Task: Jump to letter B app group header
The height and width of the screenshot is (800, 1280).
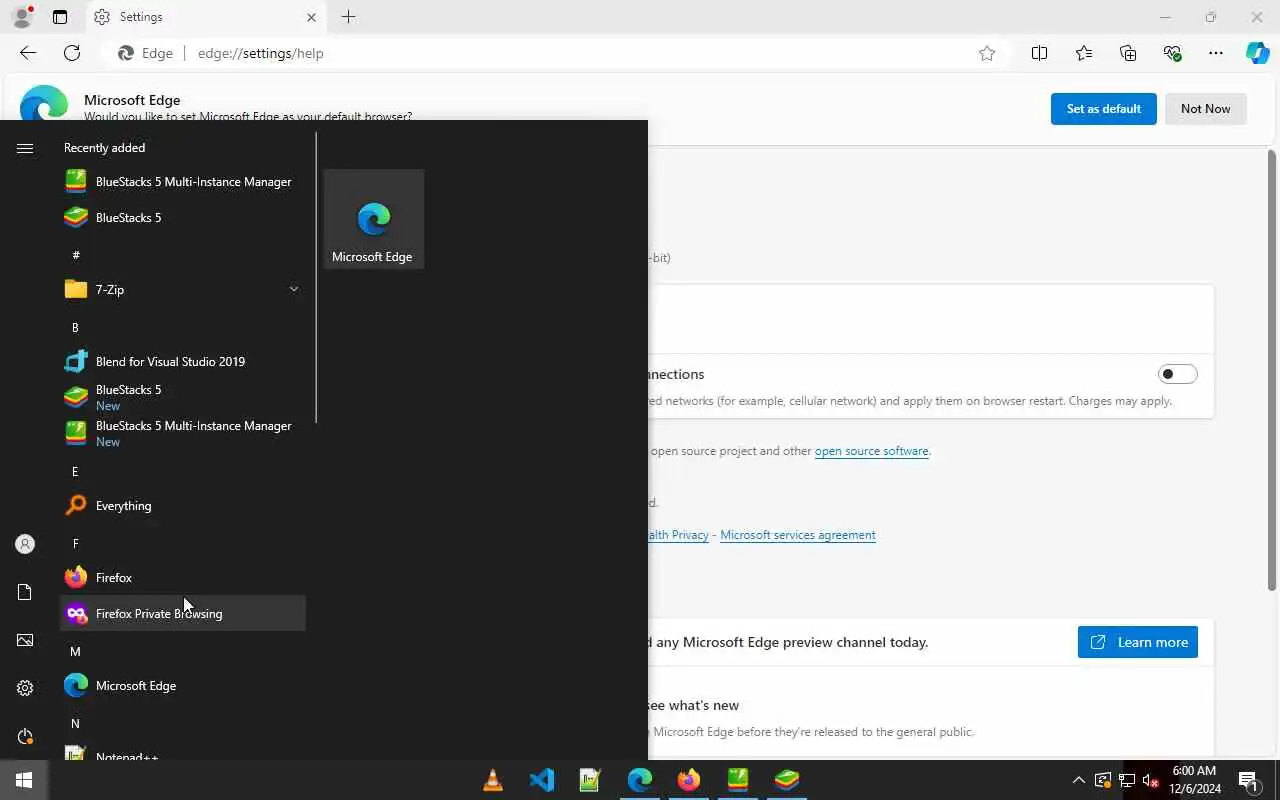Action: pyautogui.click(x=75, y=327)
